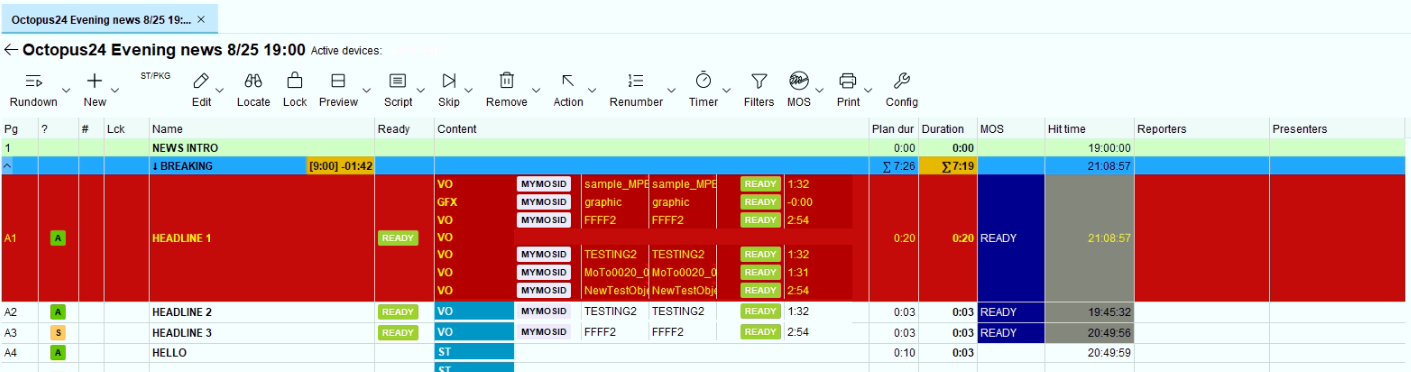Viewport: 1411px width, 372px height.
Task: Select the Octopus24 Evening news tab
Action: click(x=101, y=19)
